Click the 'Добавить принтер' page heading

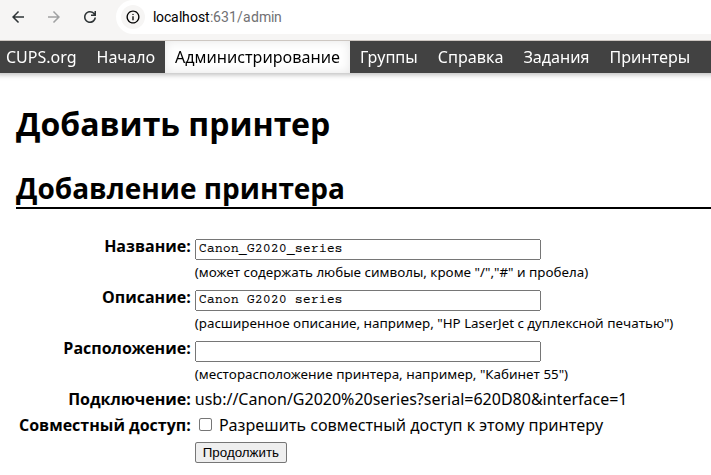[x=172, y=126]
